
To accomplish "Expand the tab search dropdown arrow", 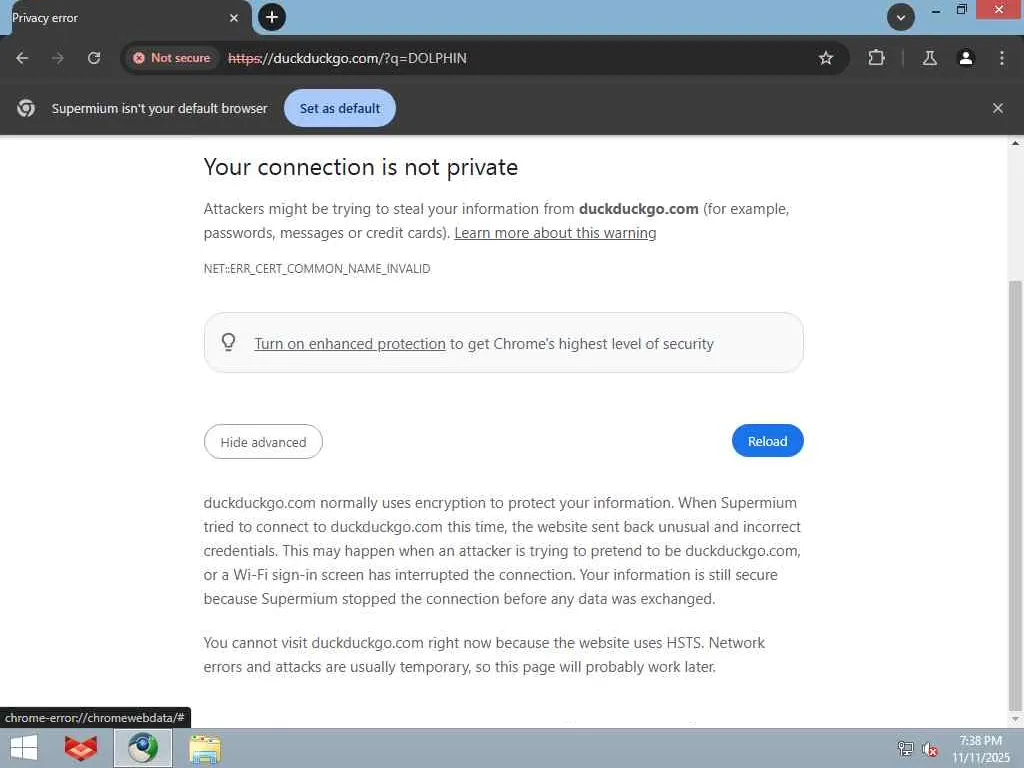I will 901,17.
